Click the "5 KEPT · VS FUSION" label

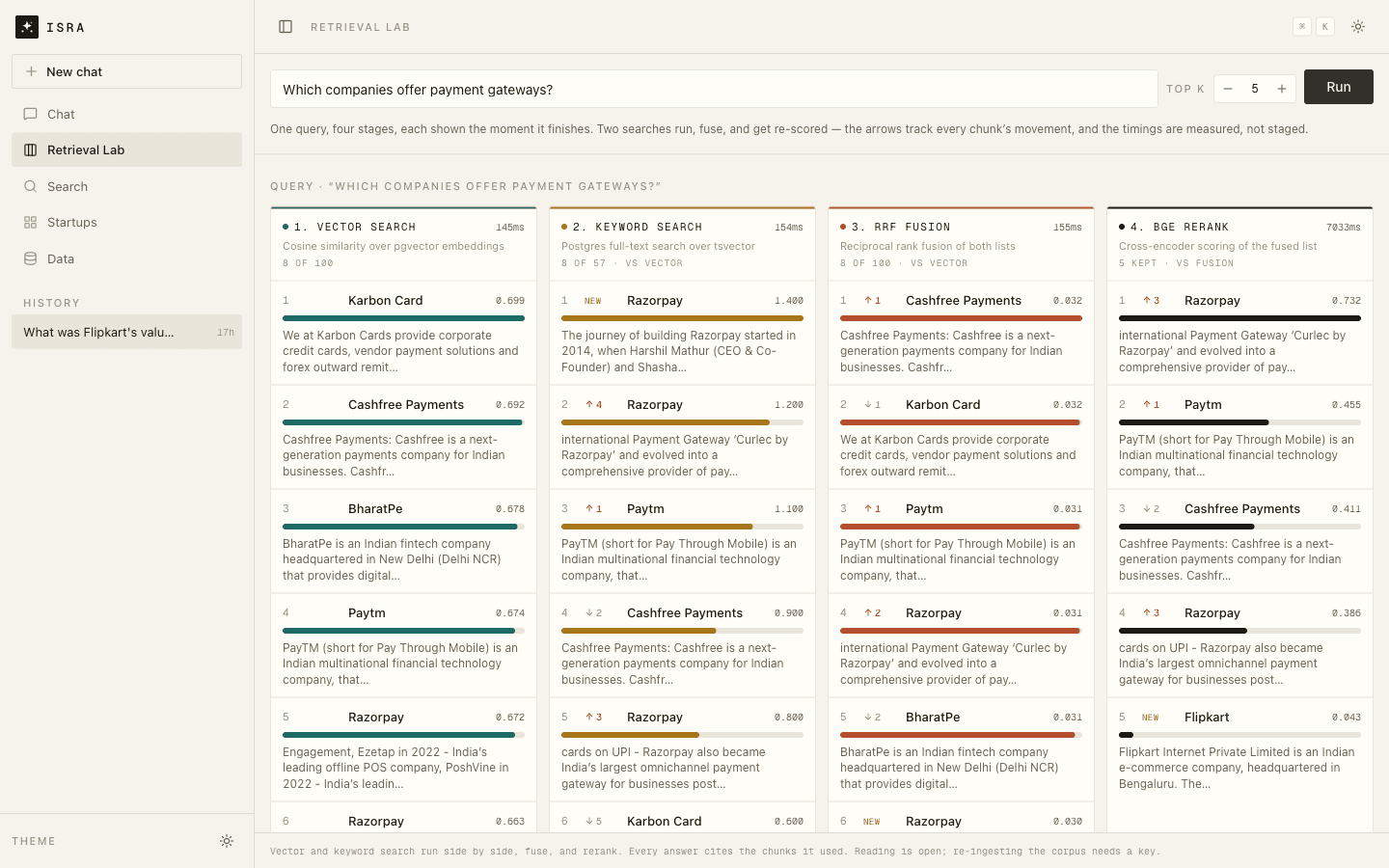[x=1176, y=263]
